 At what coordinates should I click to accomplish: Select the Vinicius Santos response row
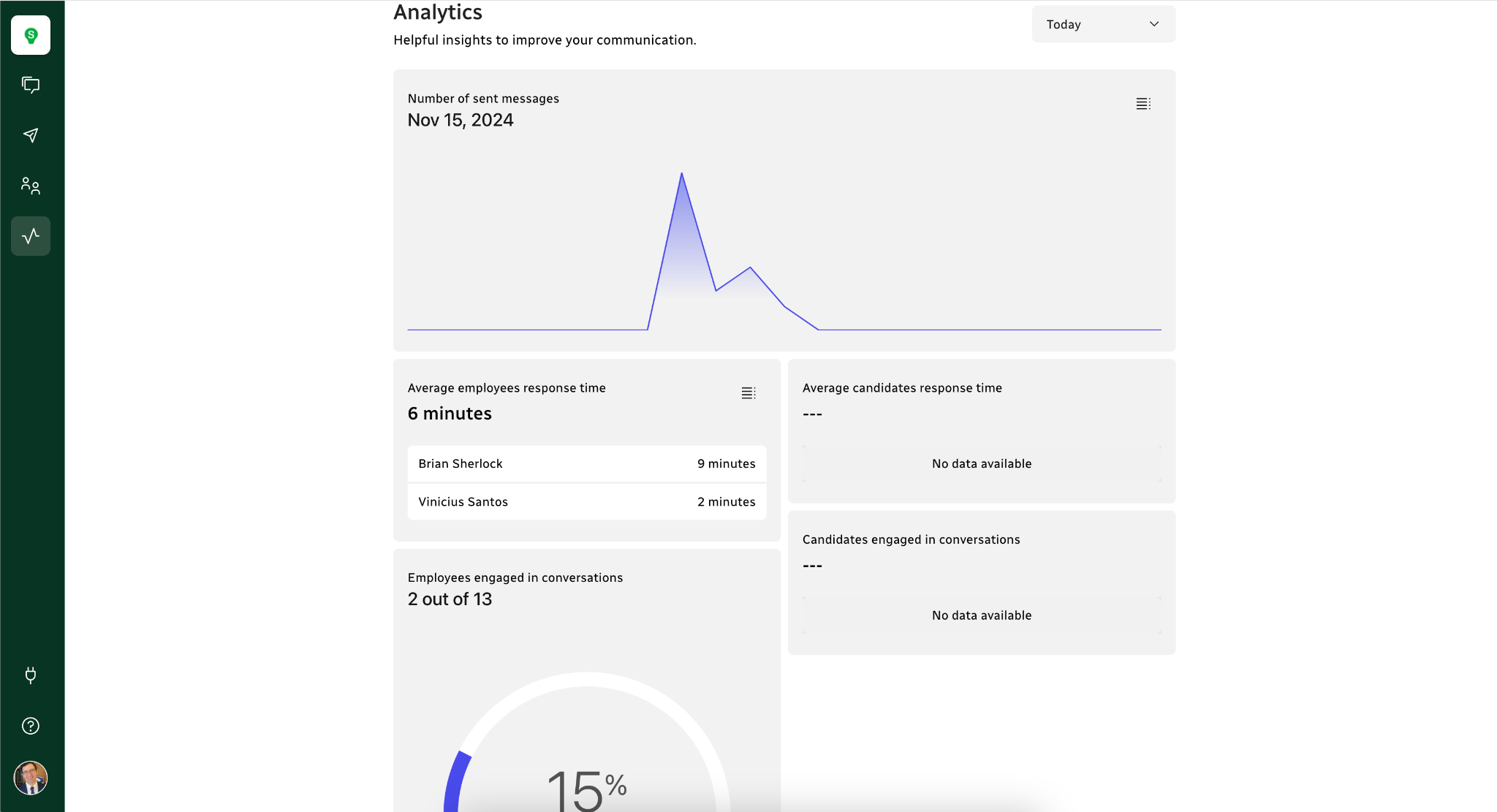point(586,502)
